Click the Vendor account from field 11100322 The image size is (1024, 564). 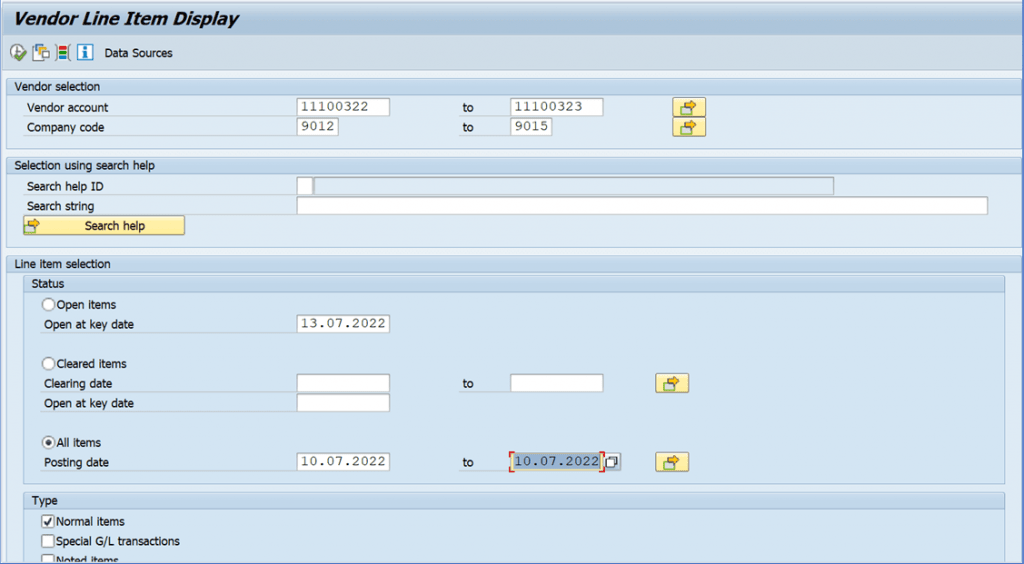point(343,107)
